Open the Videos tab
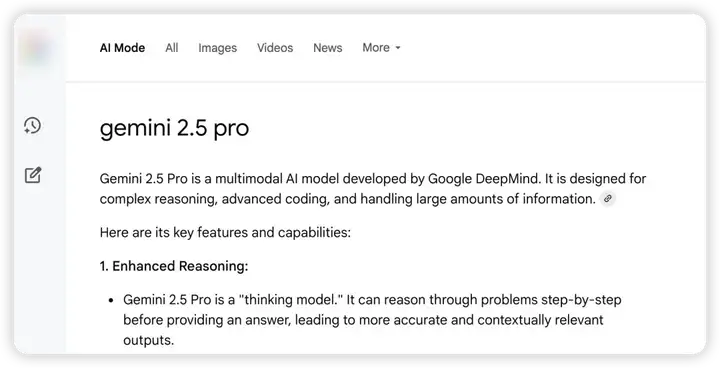This screenshot has height=368, width=720. [275, 48]
